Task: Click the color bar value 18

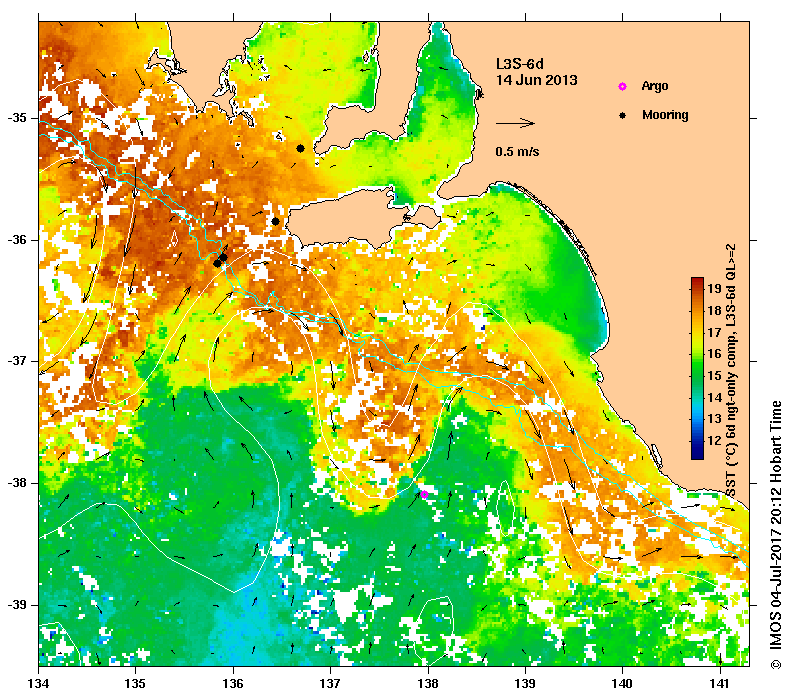Action: coord(714,311)
